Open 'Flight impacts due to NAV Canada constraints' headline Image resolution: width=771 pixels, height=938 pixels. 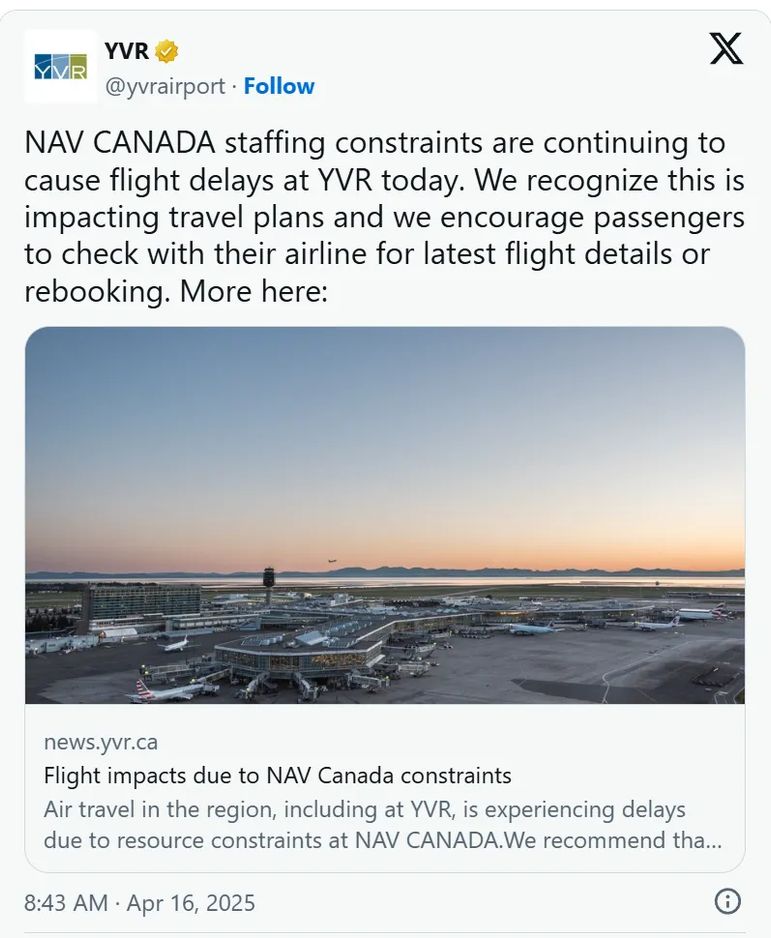pyautogui.click(x=277, y=775)
